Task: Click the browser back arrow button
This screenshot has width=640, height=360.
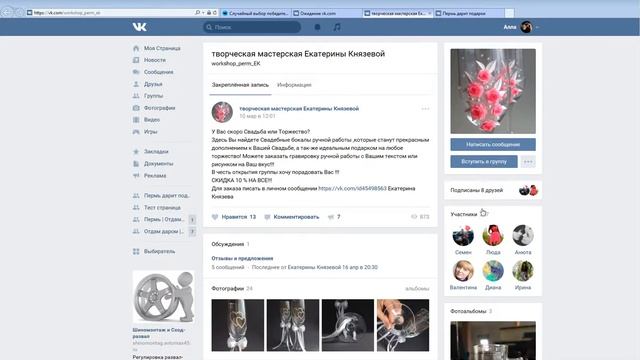Action: click(x=7, y=12)
